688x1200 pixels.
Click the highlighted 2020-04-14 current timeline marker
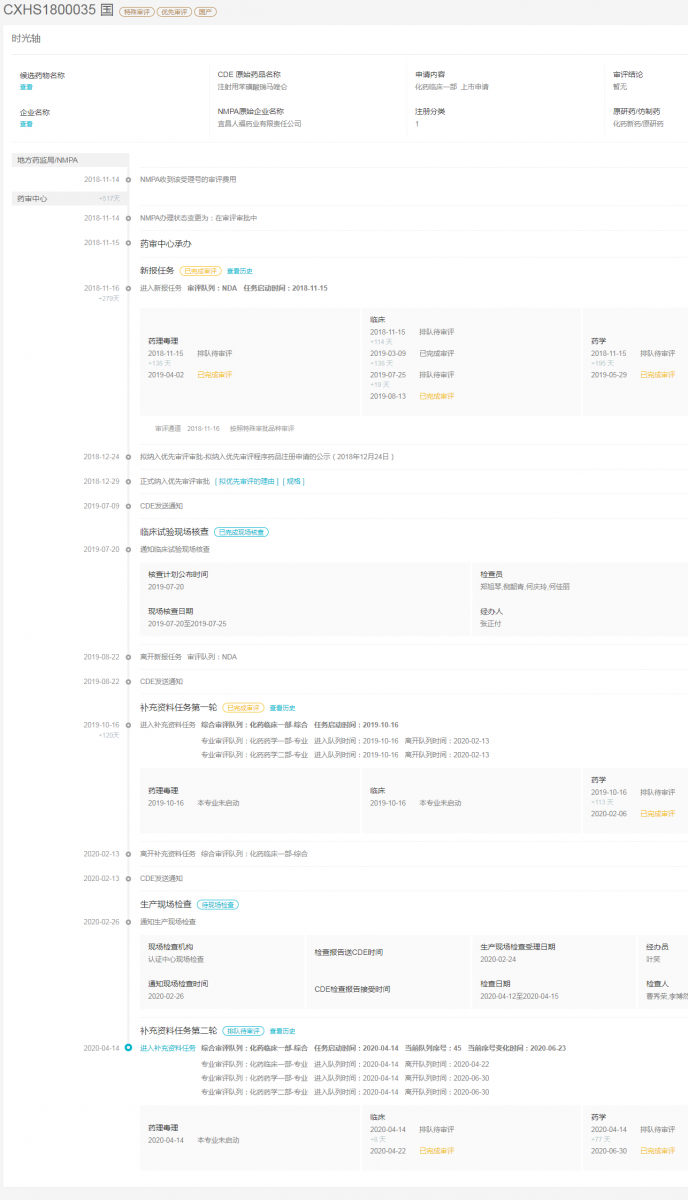[128, 1048]
